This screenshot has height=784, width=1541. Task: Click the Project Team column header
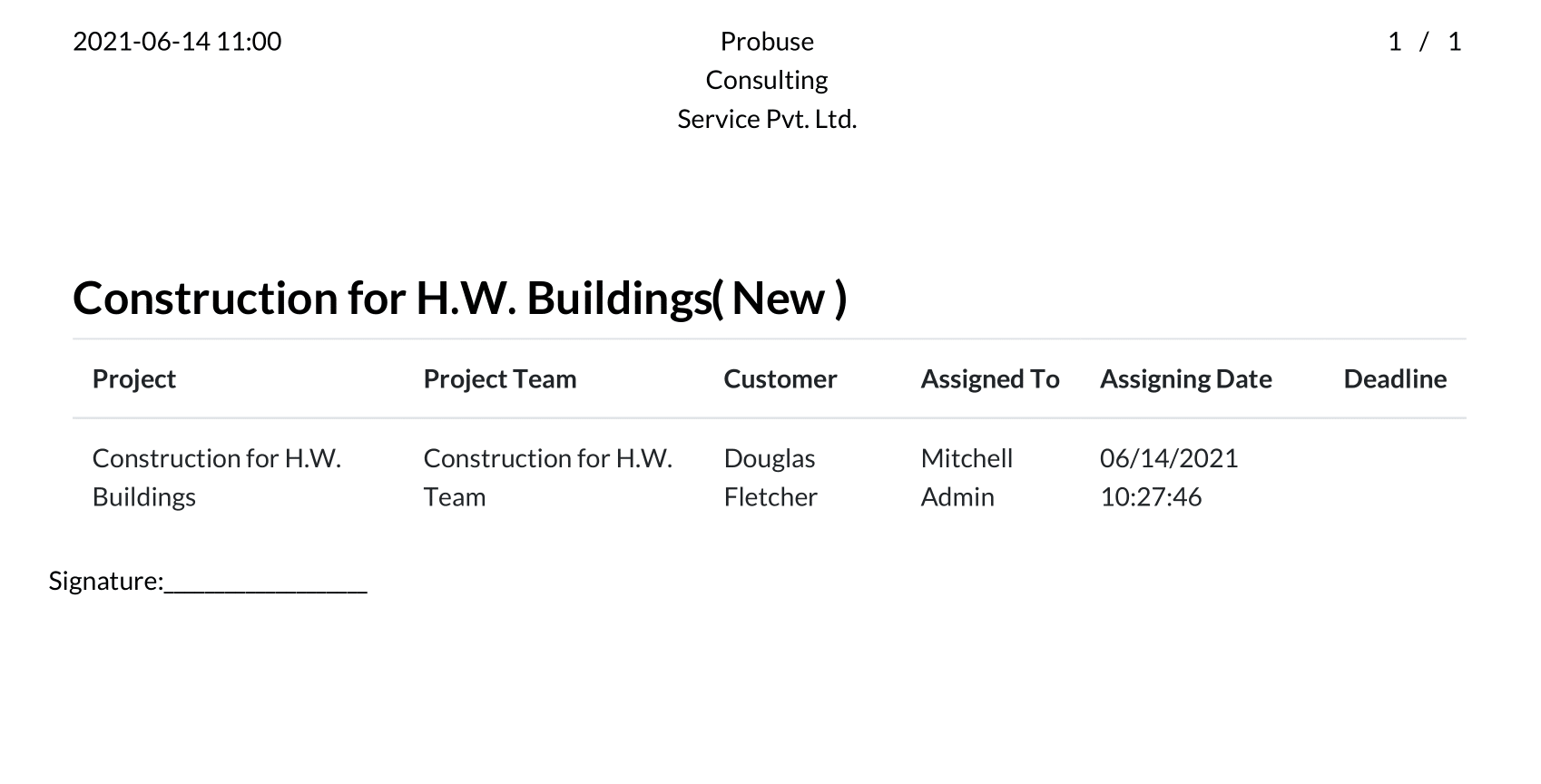500,379
